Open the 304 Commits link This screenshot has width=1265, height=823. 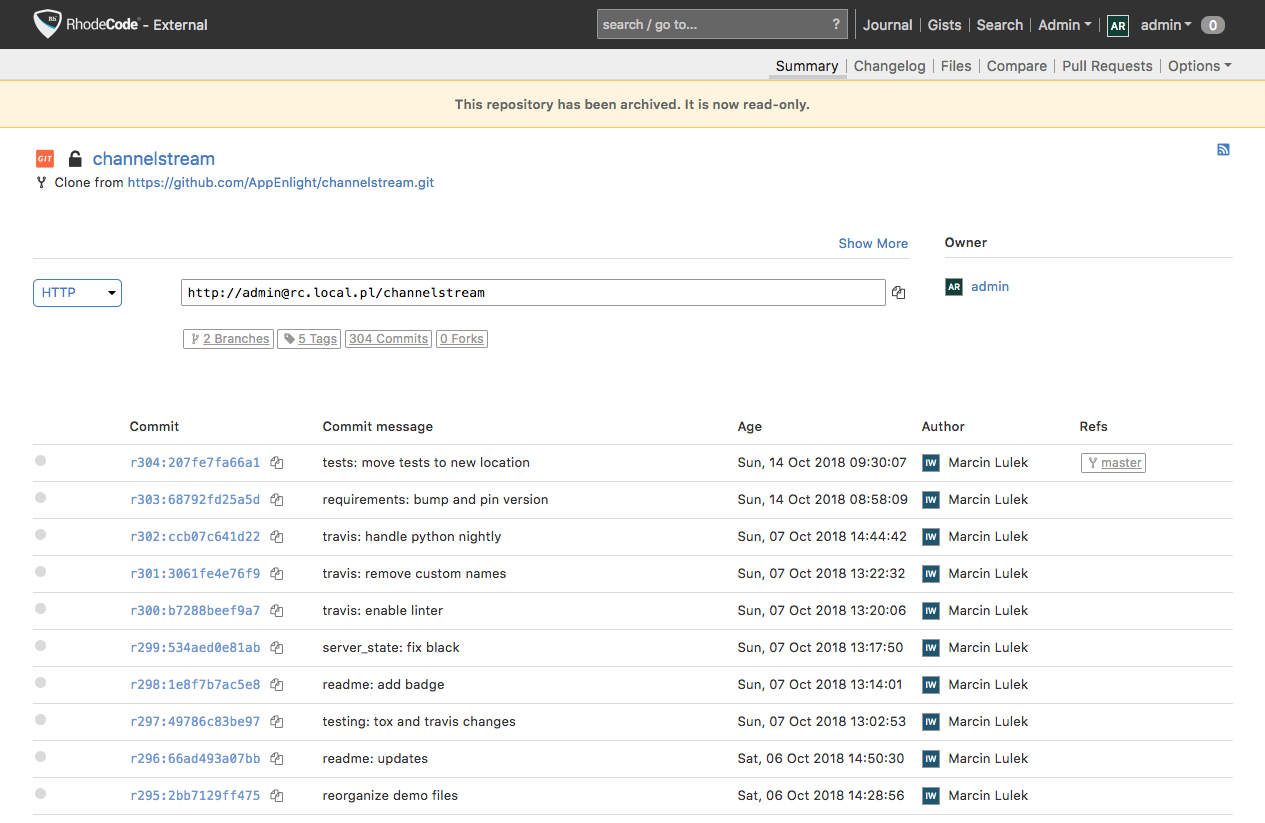[388, 339]
